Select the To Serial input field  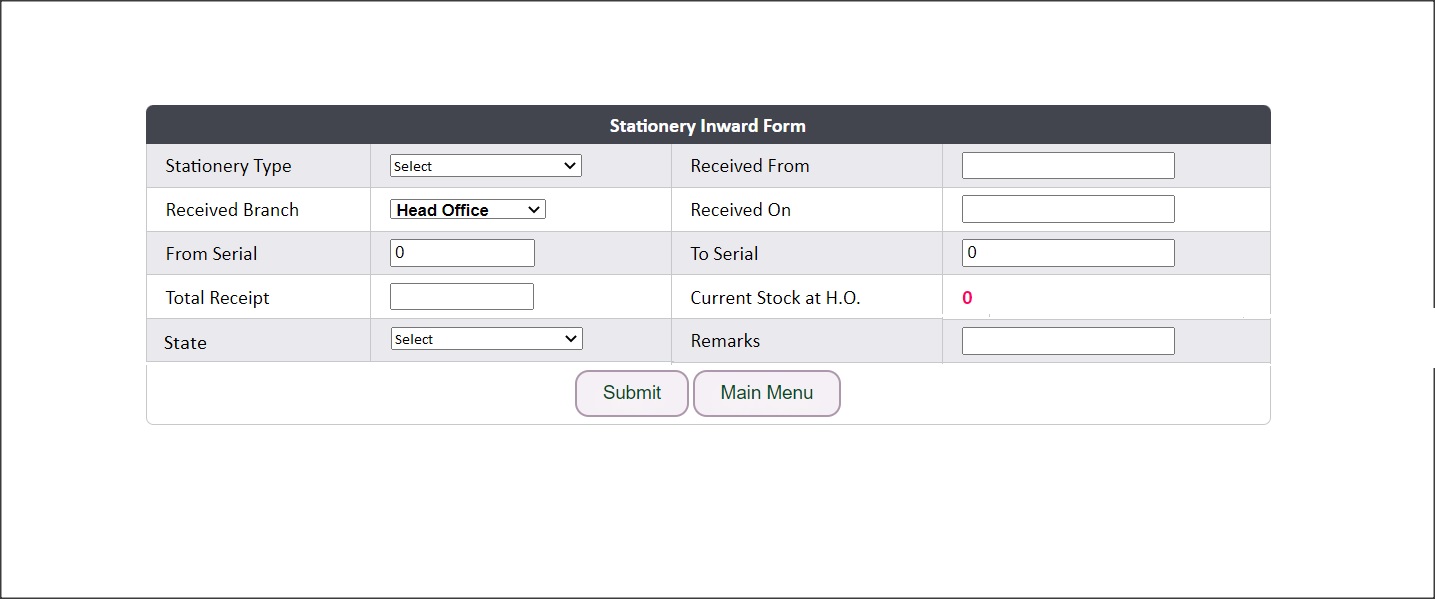1067,253
